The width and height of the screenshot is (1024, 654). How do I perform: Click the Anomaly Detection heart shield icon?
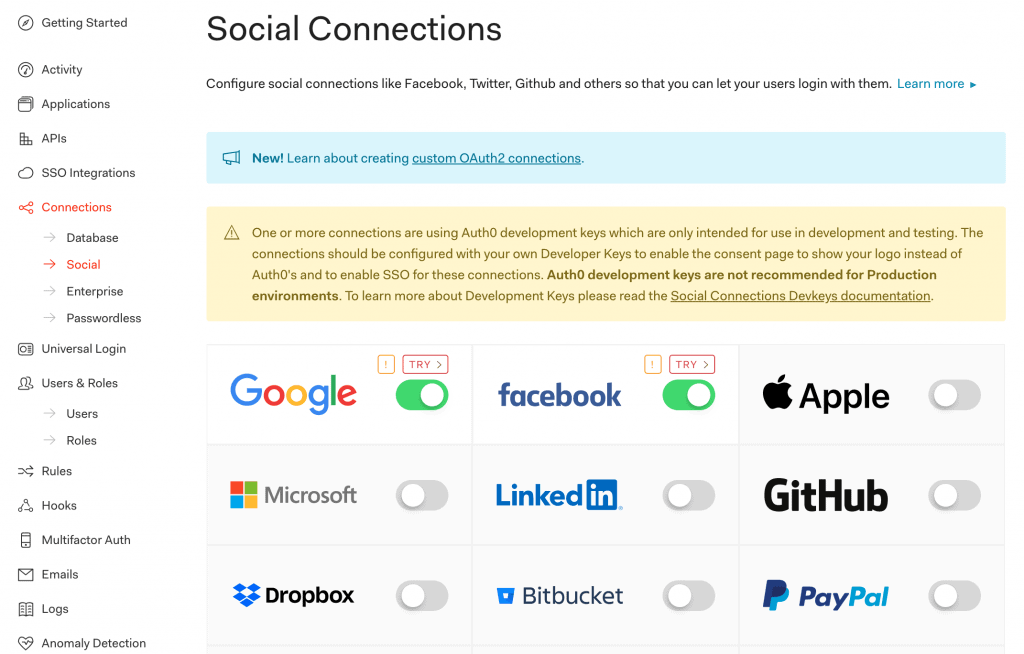pos(26,643)
